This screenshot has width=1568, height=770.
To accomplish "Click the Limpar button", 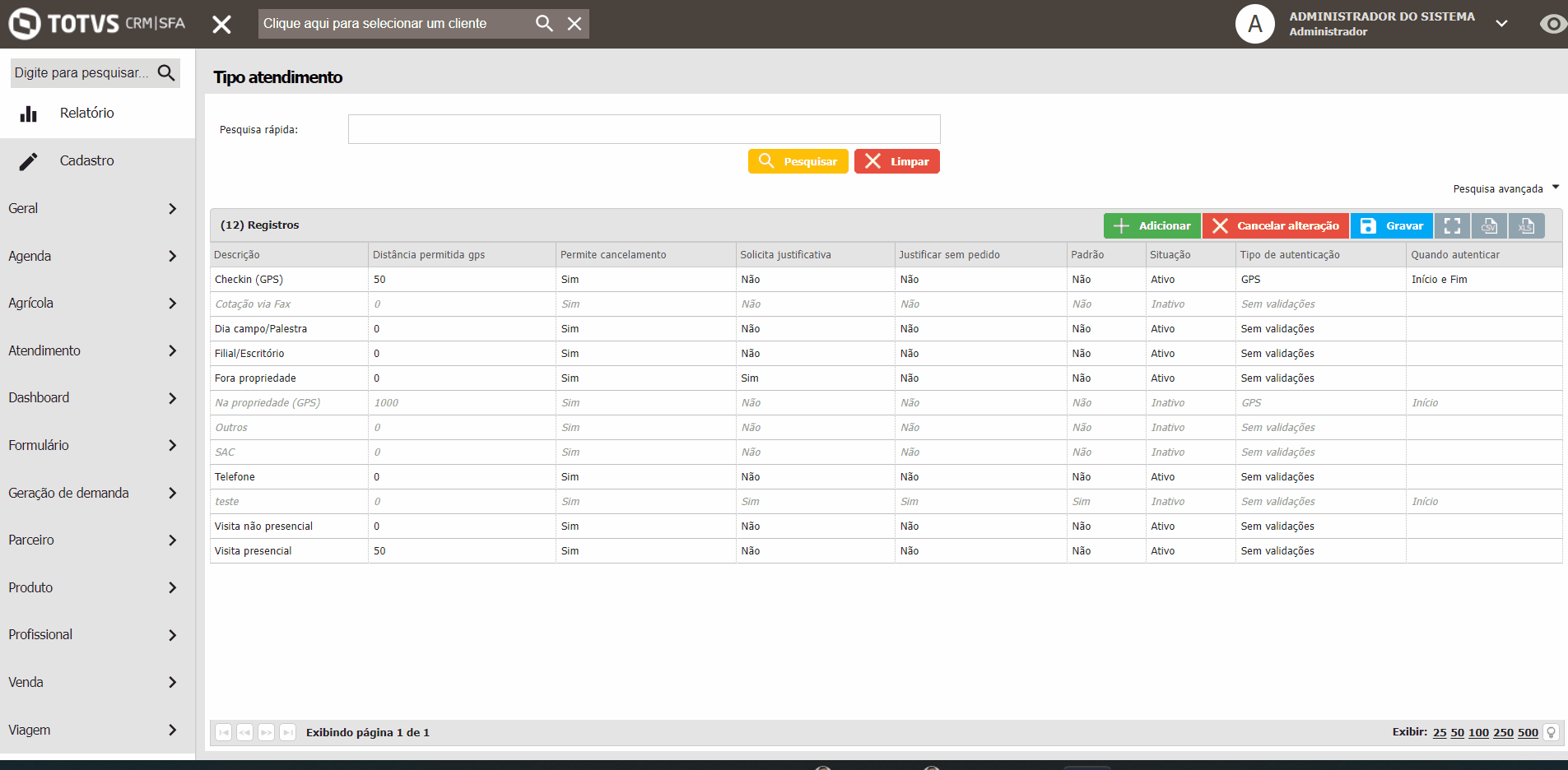I will pyautogui.click(x=896, y=161).
